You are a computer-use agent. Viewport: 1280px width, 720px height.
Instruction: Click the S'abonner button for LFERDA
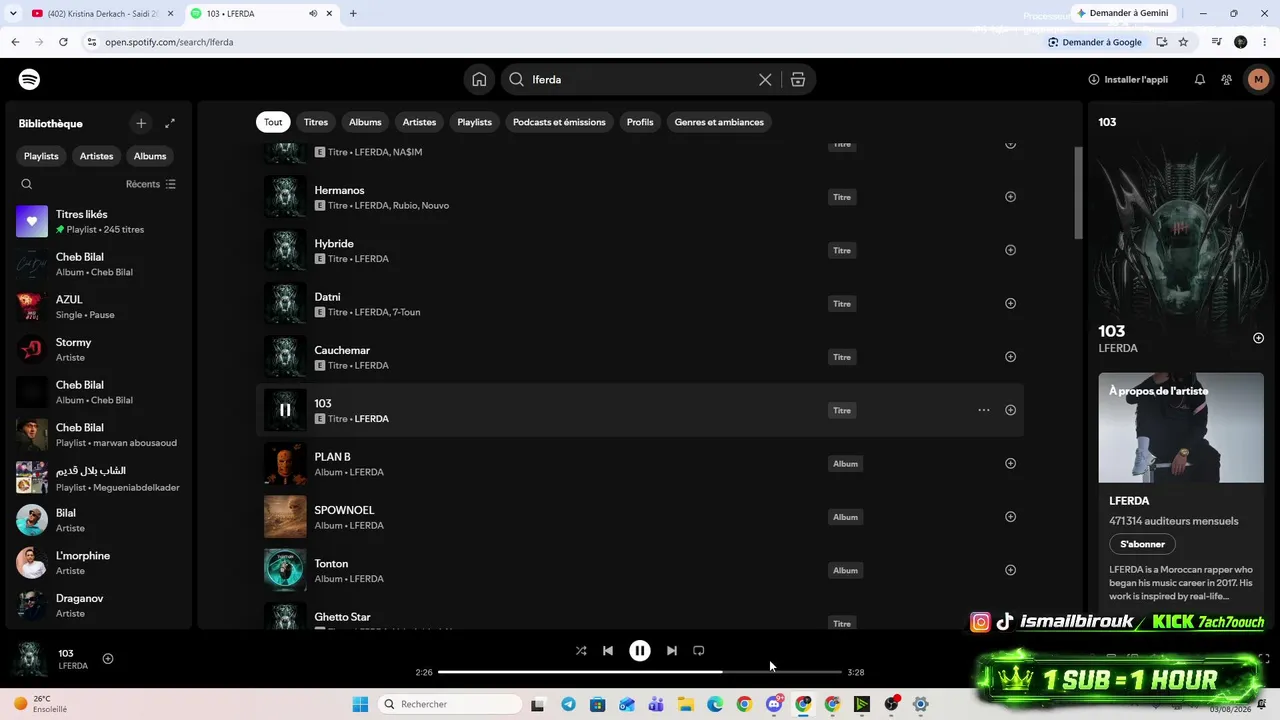point(1142,544)
